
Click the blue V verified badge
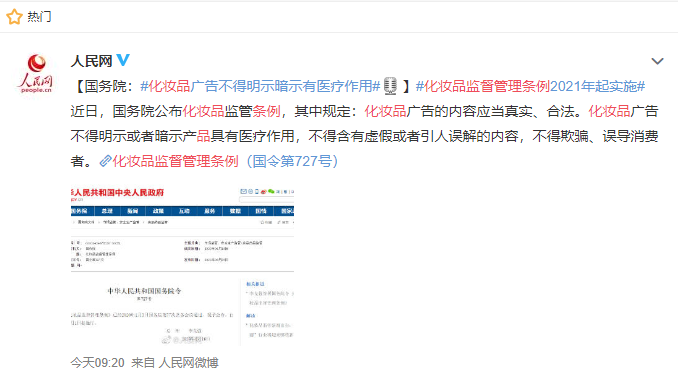coord(123,60)
